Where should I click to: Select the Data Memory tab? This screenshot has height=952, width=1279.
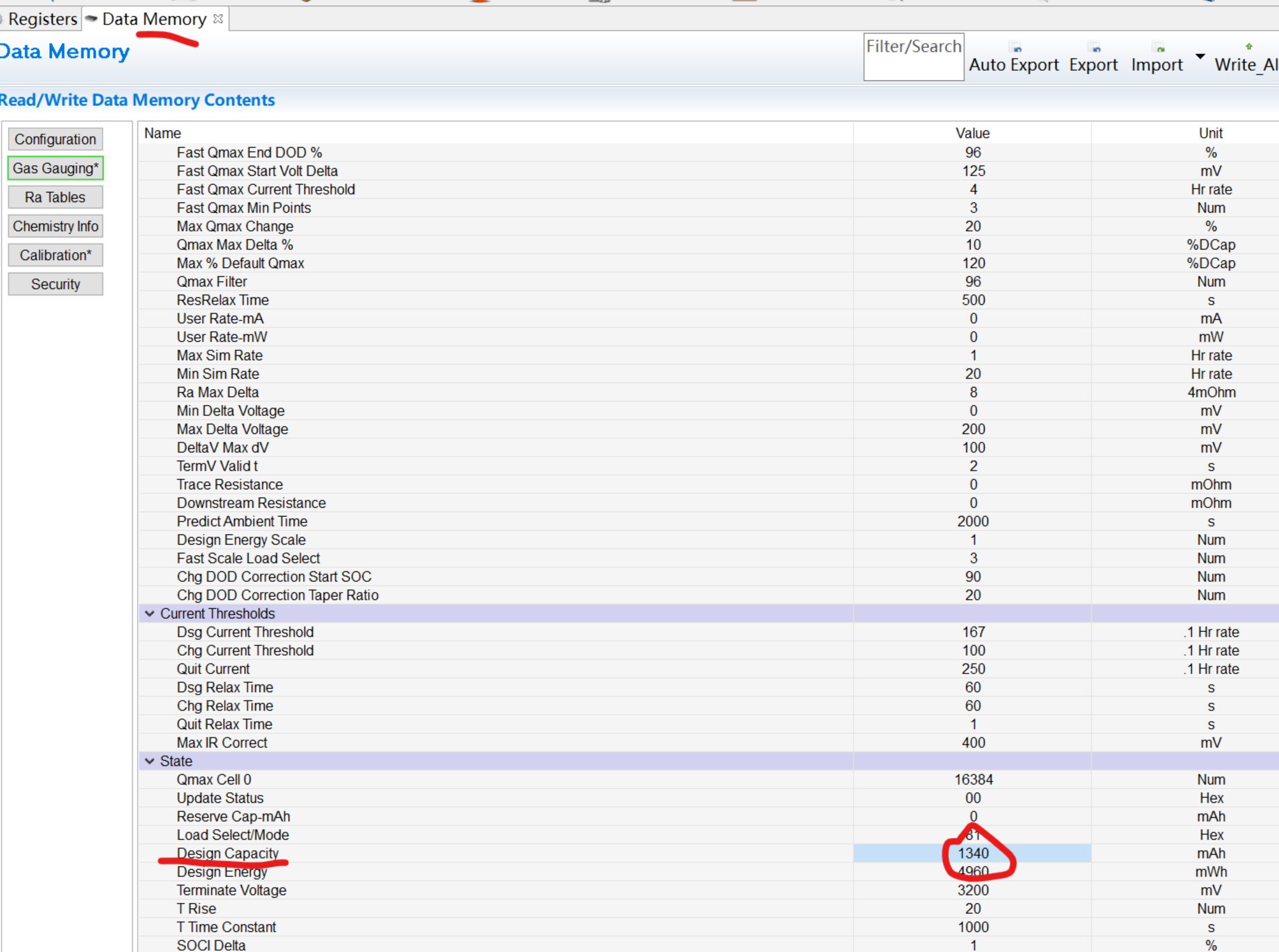click(x=153, y=19)
